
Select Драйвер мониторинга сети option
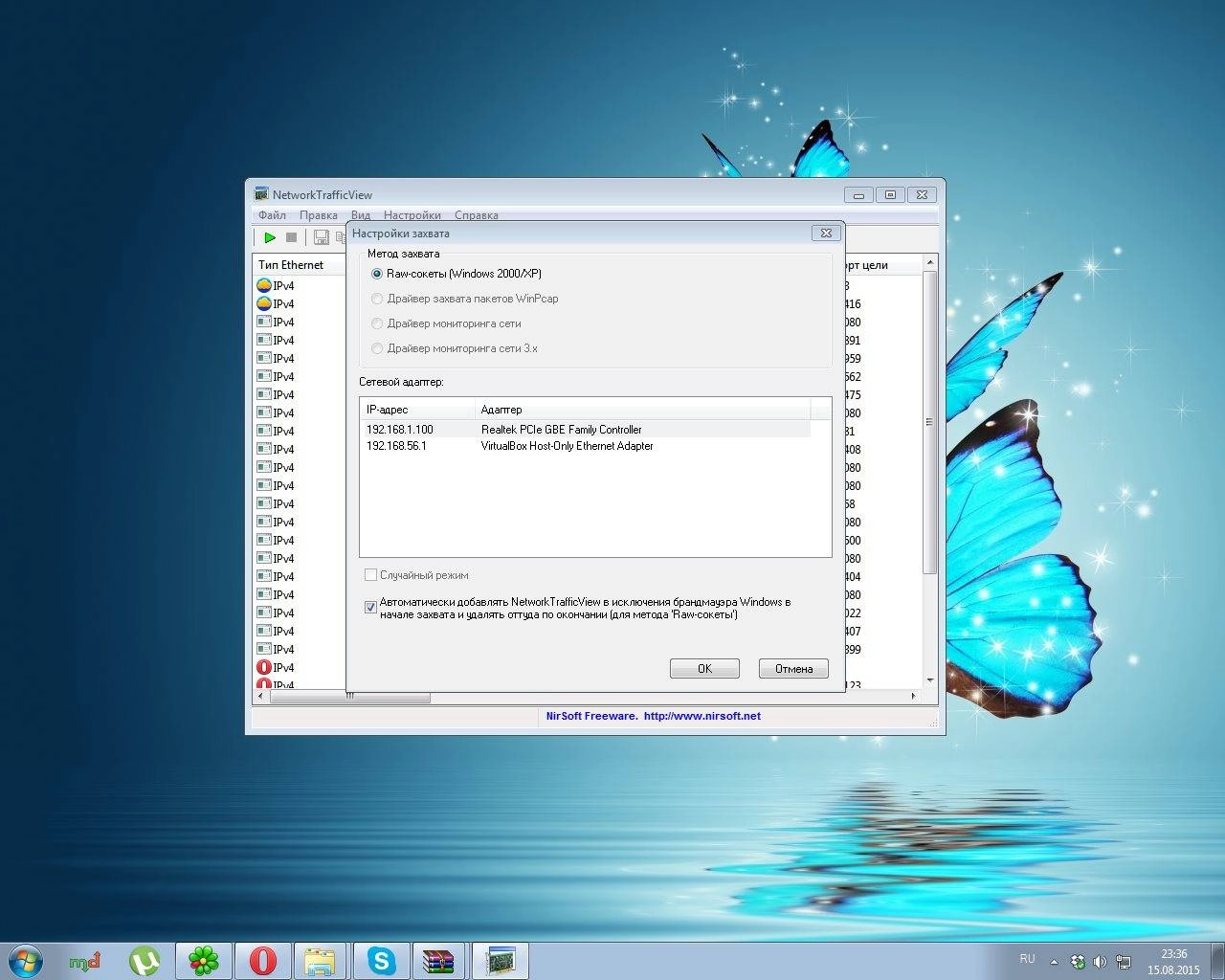[x=447, y=323]
